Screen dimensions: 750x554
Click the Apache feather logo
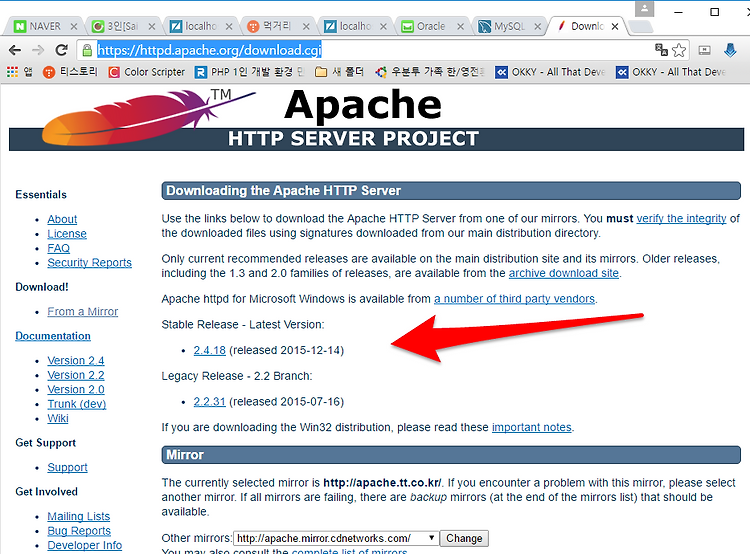[x=148, y=117]
